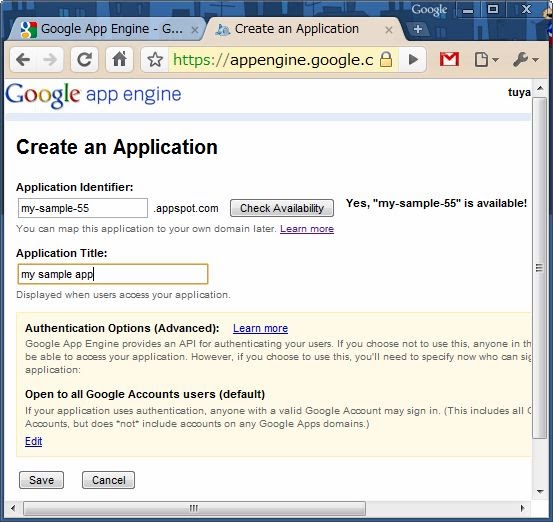Click the availability message for my-sample-55
The height and width of the screenshot is (522, 553).
coord(436,204)
